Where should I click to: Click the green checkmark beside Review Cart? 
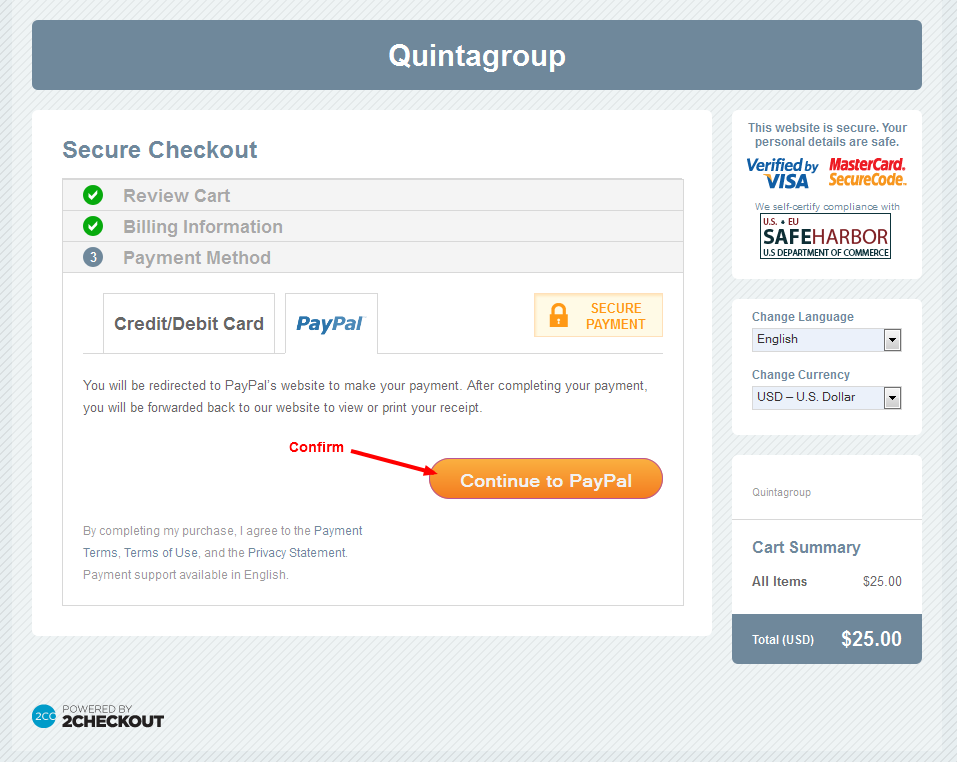tap(93, 196)
